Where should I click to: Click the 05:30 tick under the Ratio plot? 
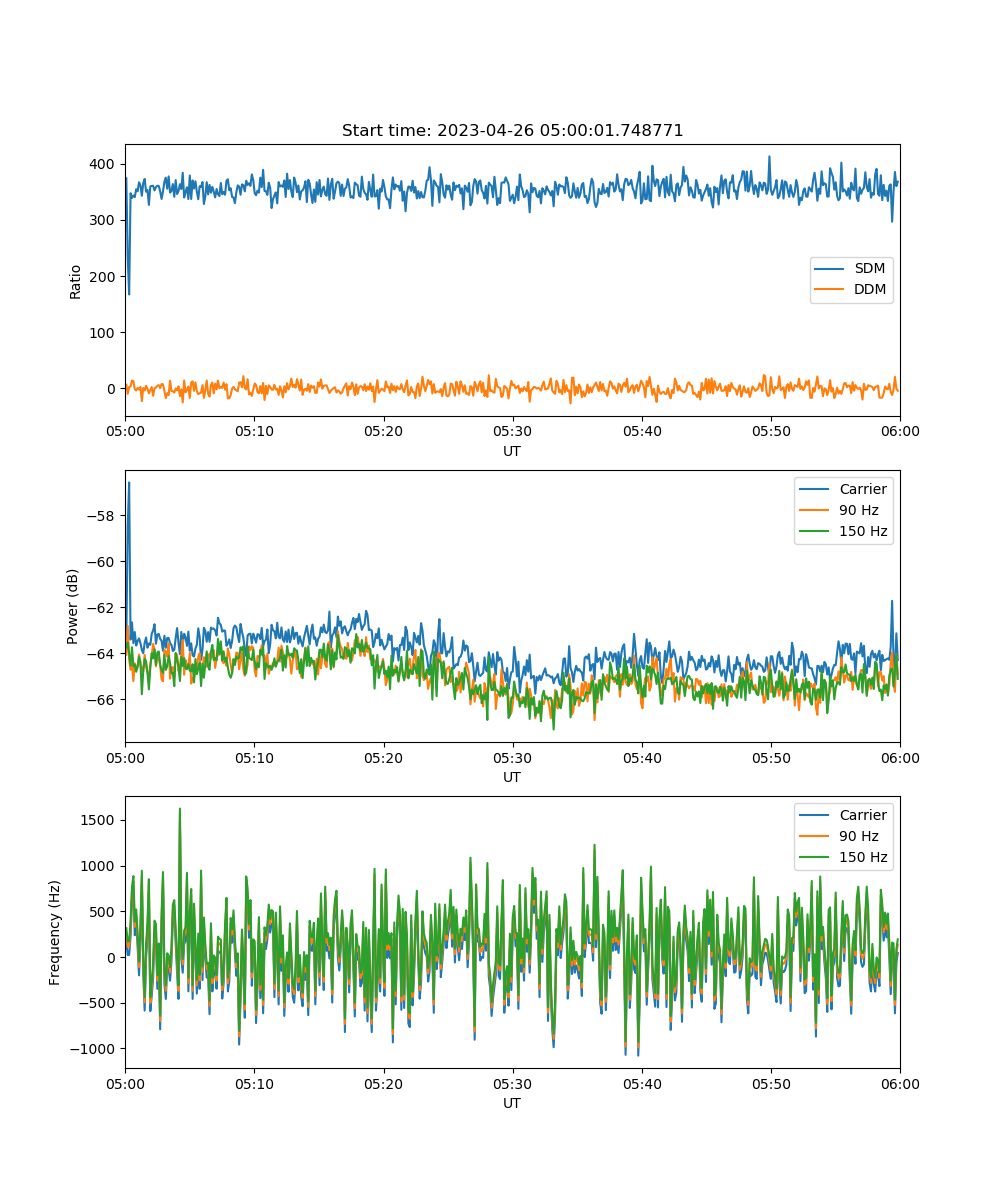(x=513, y=431)
